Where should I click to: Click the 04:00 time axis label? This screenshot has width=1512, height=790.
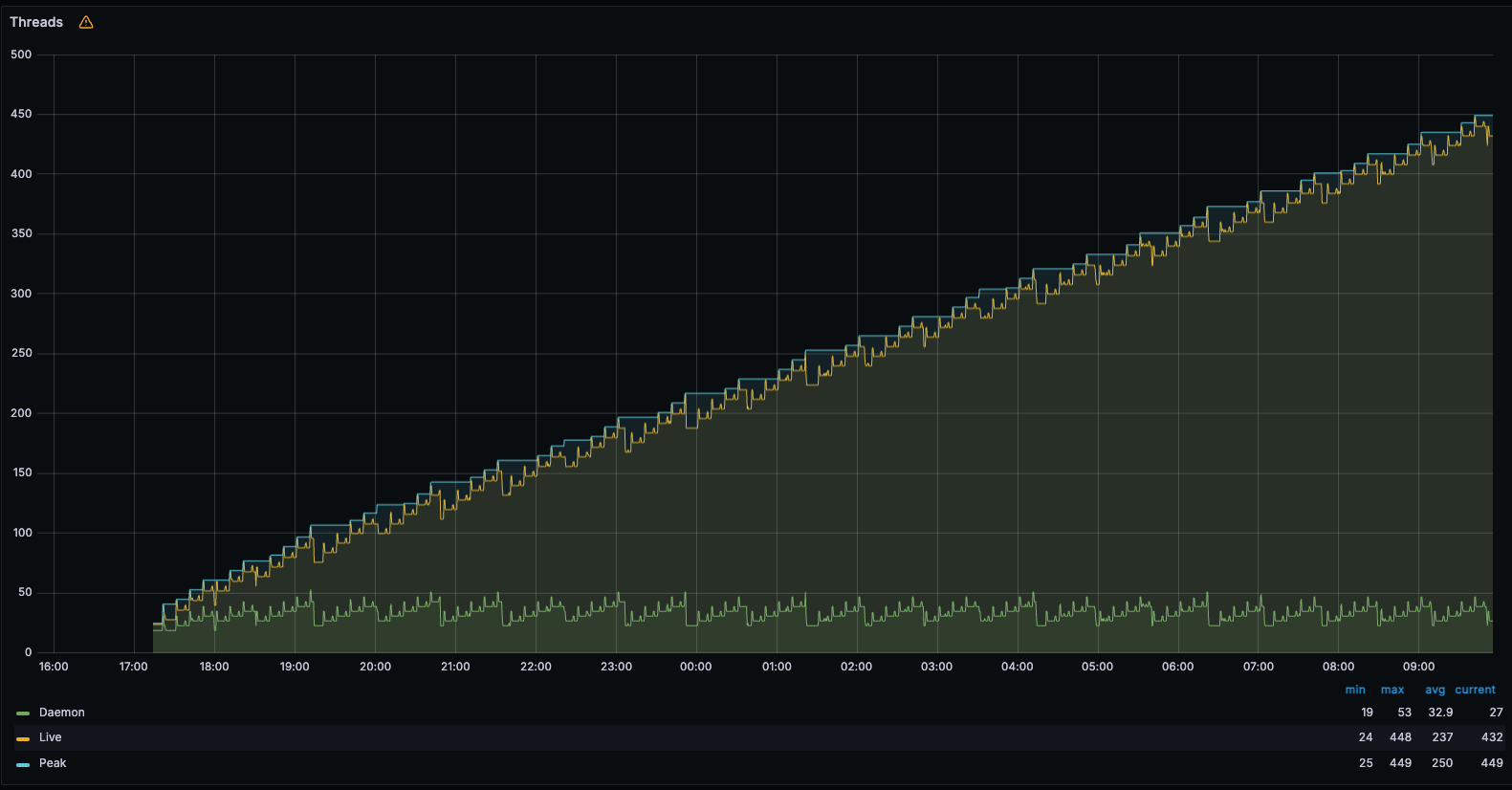coord(1018,667)
